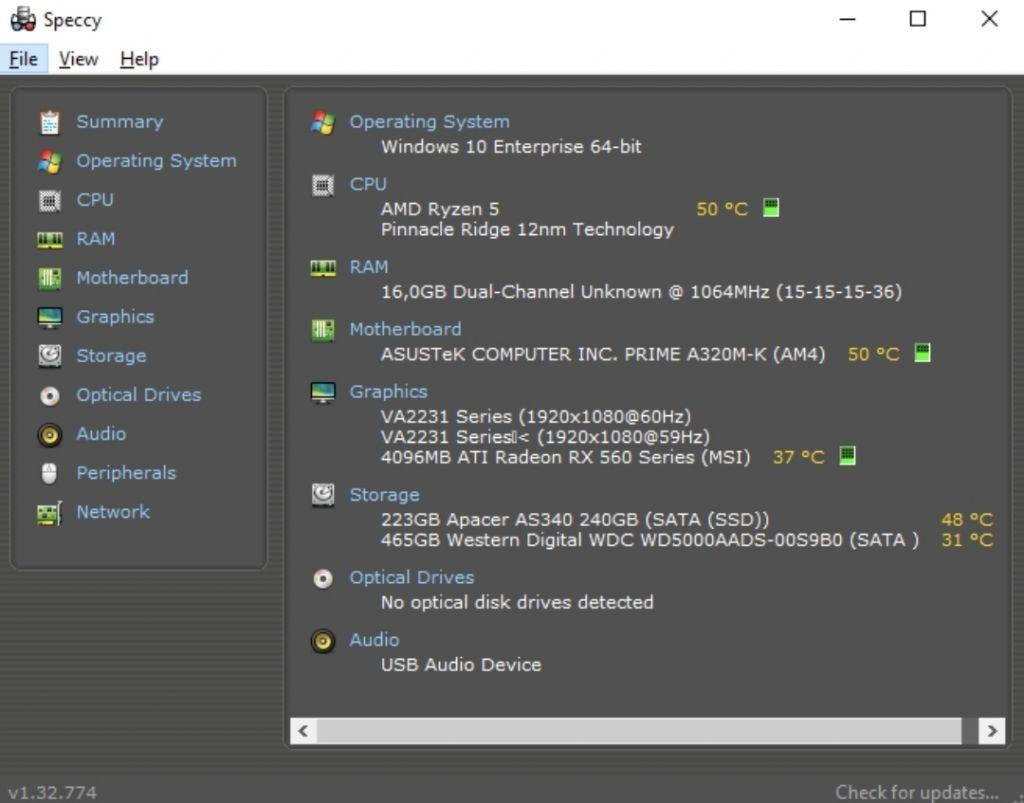This screenshot has width=1024, height=803.
Task: Click the CPU chip icon in sidebar
Action: (50, 200)
